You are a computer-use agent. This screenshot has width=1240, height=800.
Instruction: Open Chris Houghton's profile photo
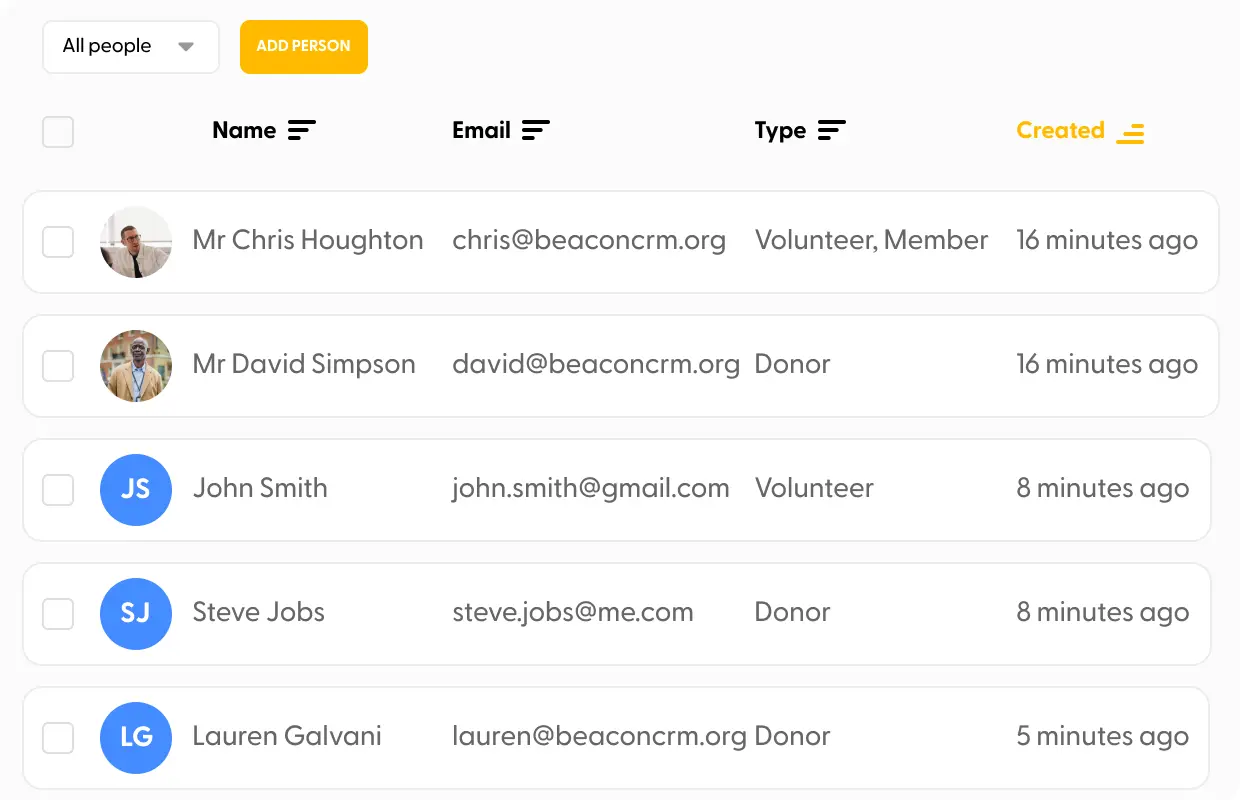point(136,242)
